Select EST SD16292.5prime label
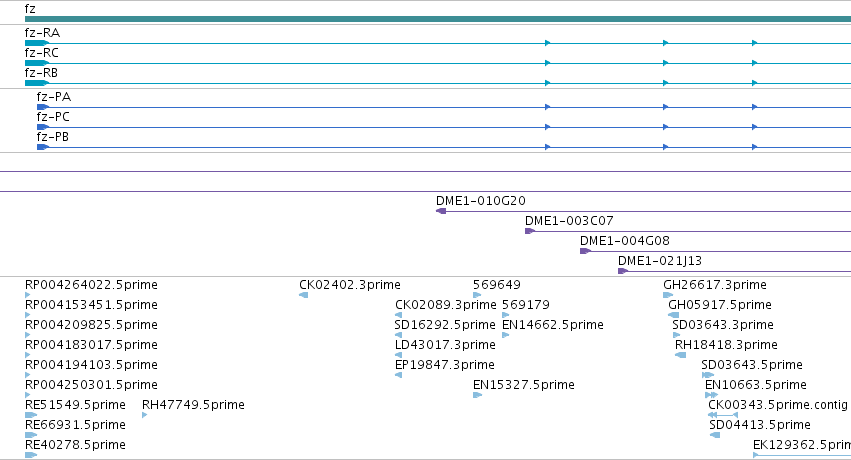This screenshot has height=460, width=851. coord(445,325)
